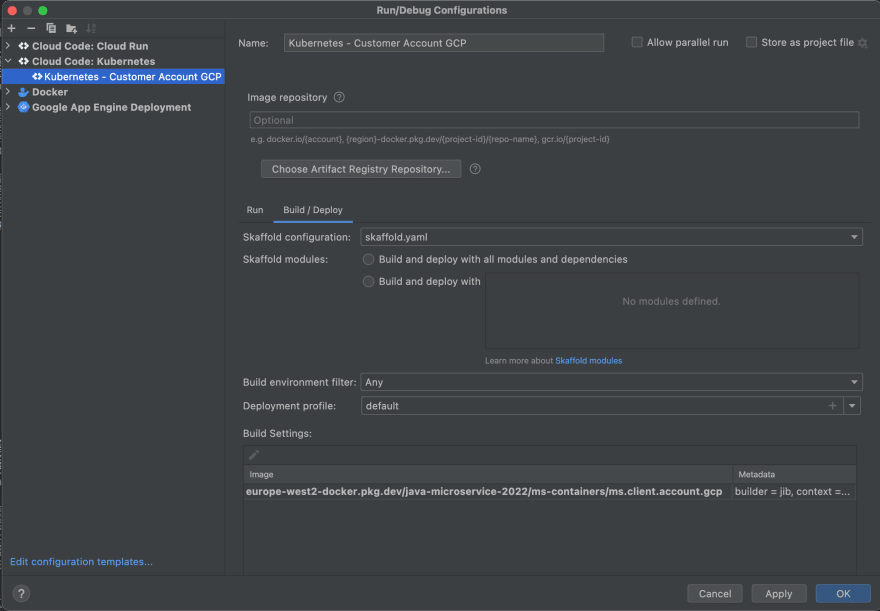Remove selected configuration with minus icon

(31, 28)
